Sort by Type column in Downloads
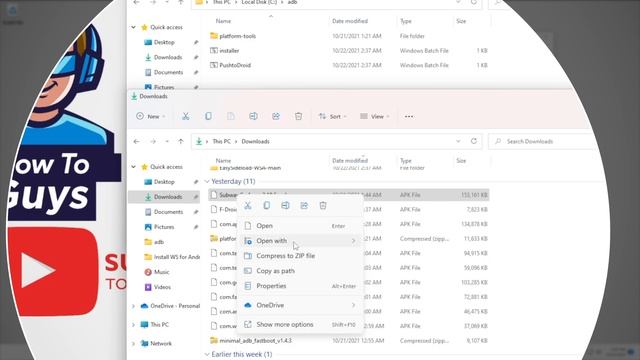 point(406,161)
